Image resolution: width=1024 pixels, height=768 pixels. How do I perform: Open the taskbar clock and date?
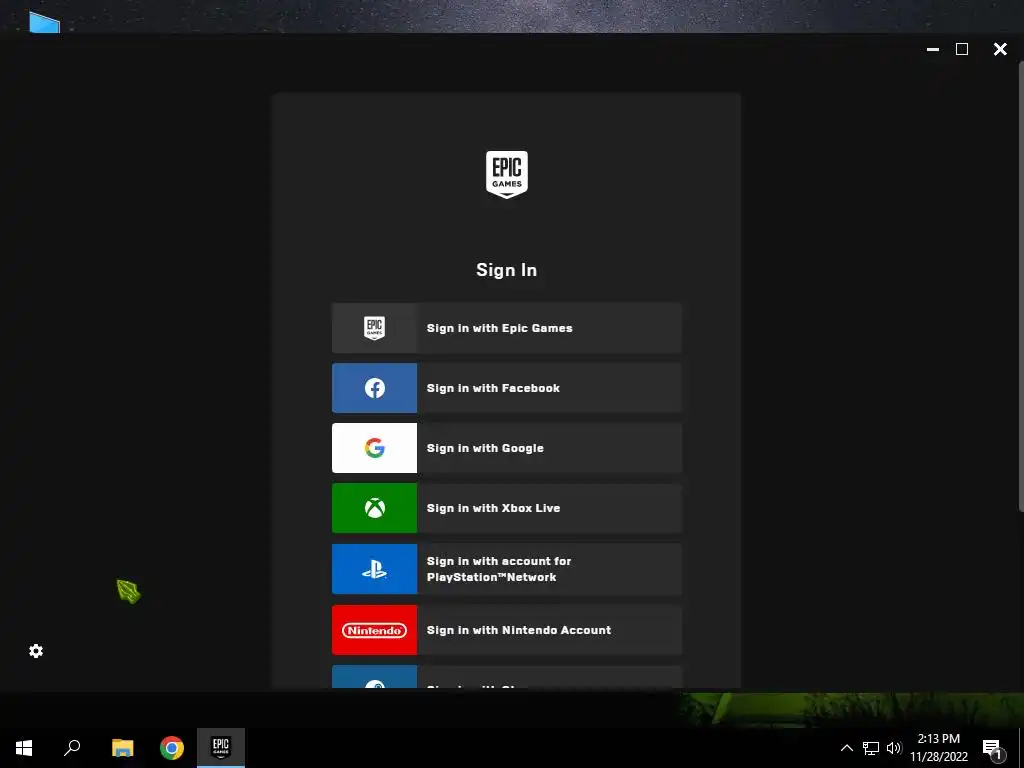(939, 748)
